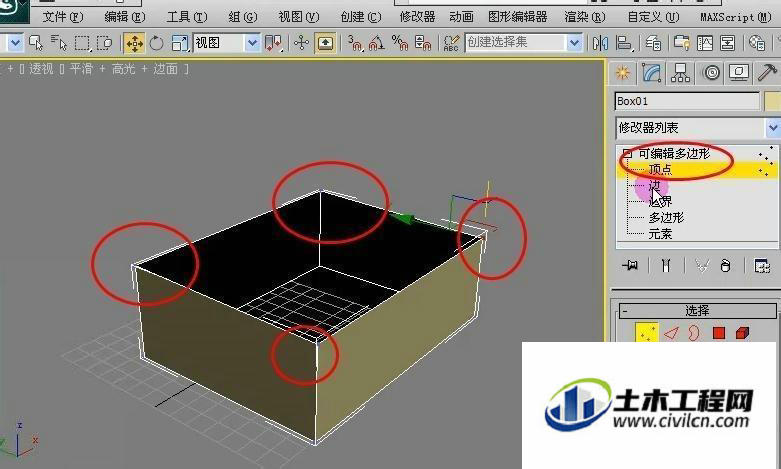Toggle the Angle Snap button
The width and height of the screenshot is (781, 469).
tap(377, 43)
